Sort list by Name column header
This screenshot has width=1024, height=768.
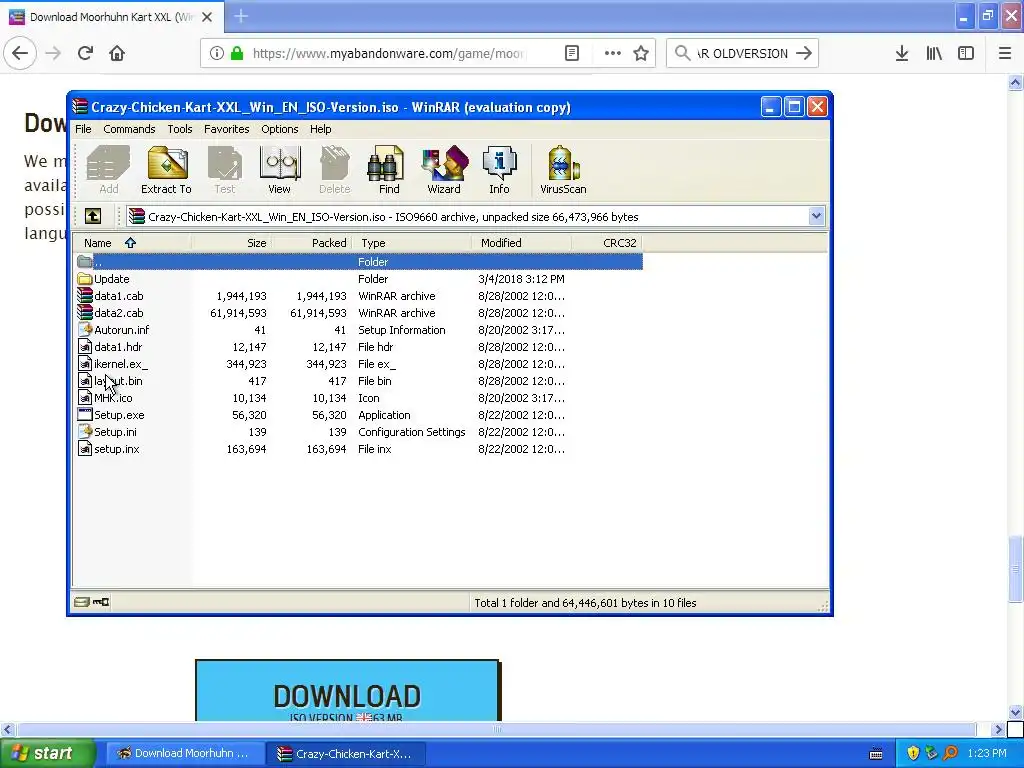133,243
